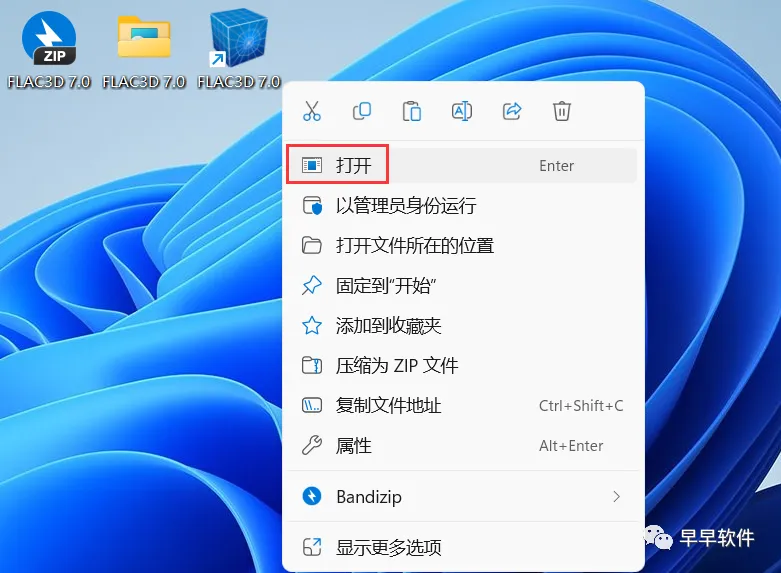Choose 打开 from the context menu
Image resolution: width=781 pixels, height=573 pixels.
(x=463, y=165)
